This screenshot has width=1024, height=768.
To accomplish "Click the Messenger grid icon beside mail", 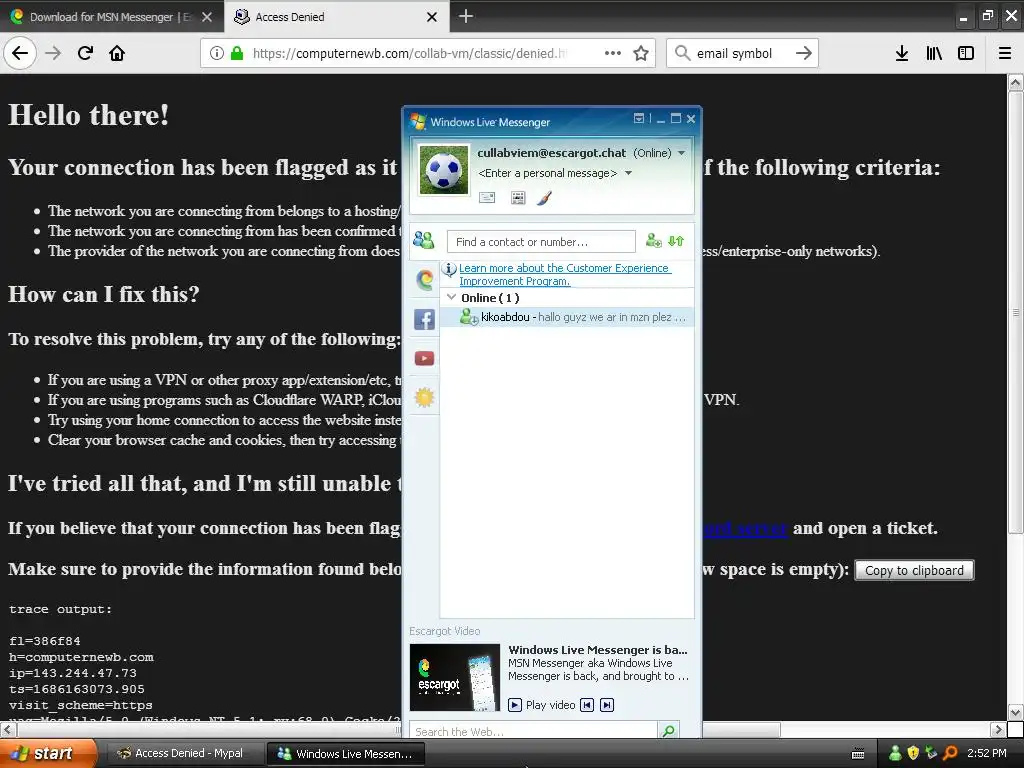I will [x=518, y=197].
